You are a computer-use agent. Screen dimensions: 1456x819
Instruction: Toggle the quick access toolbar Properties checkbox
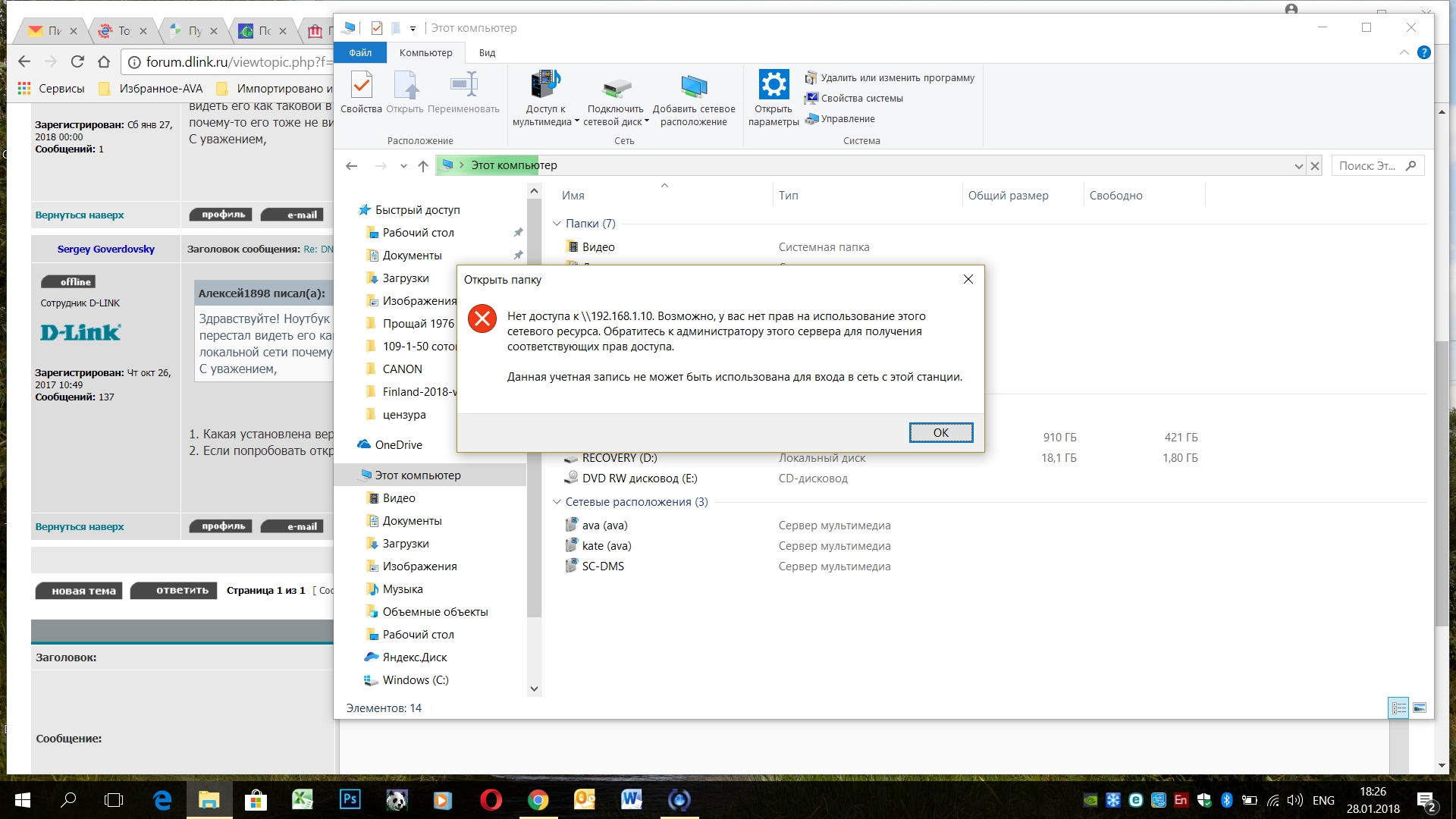click(377, 28)
